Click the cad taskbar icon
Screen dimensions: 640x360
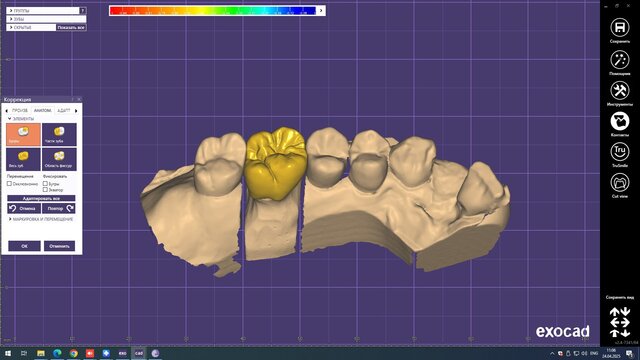pos(139,353)
